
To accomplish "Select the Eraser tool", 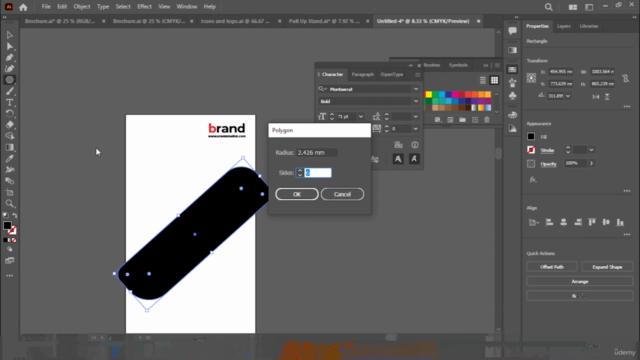I will click(9, 125).
